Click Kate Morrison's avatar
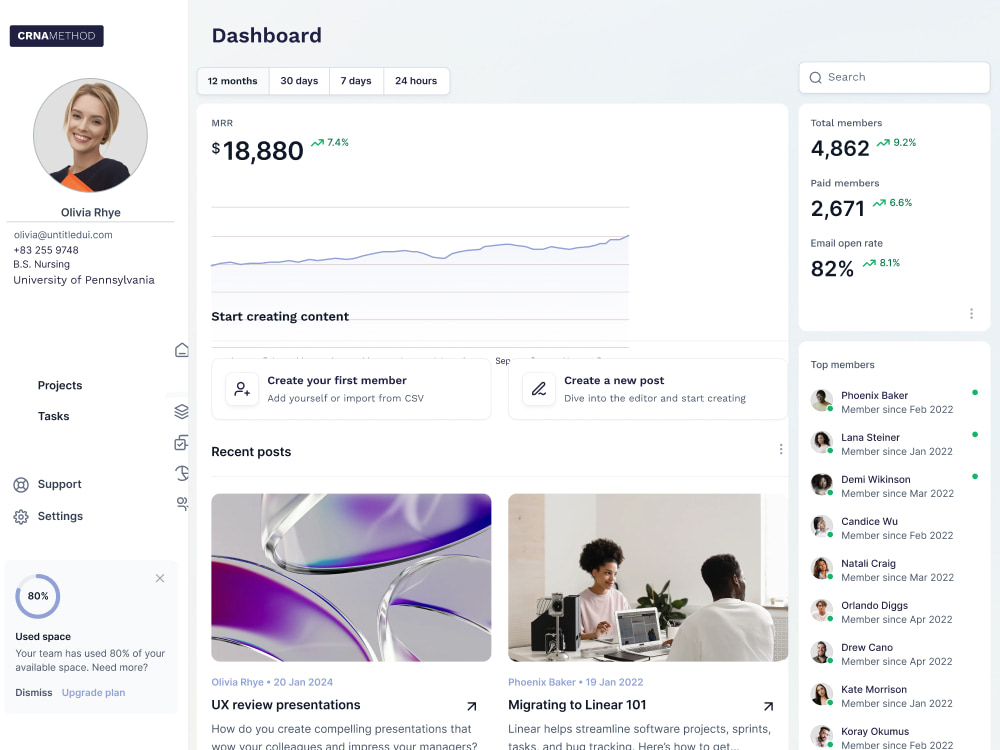This screenshot has height=750, width=1000. coord(822,695)
